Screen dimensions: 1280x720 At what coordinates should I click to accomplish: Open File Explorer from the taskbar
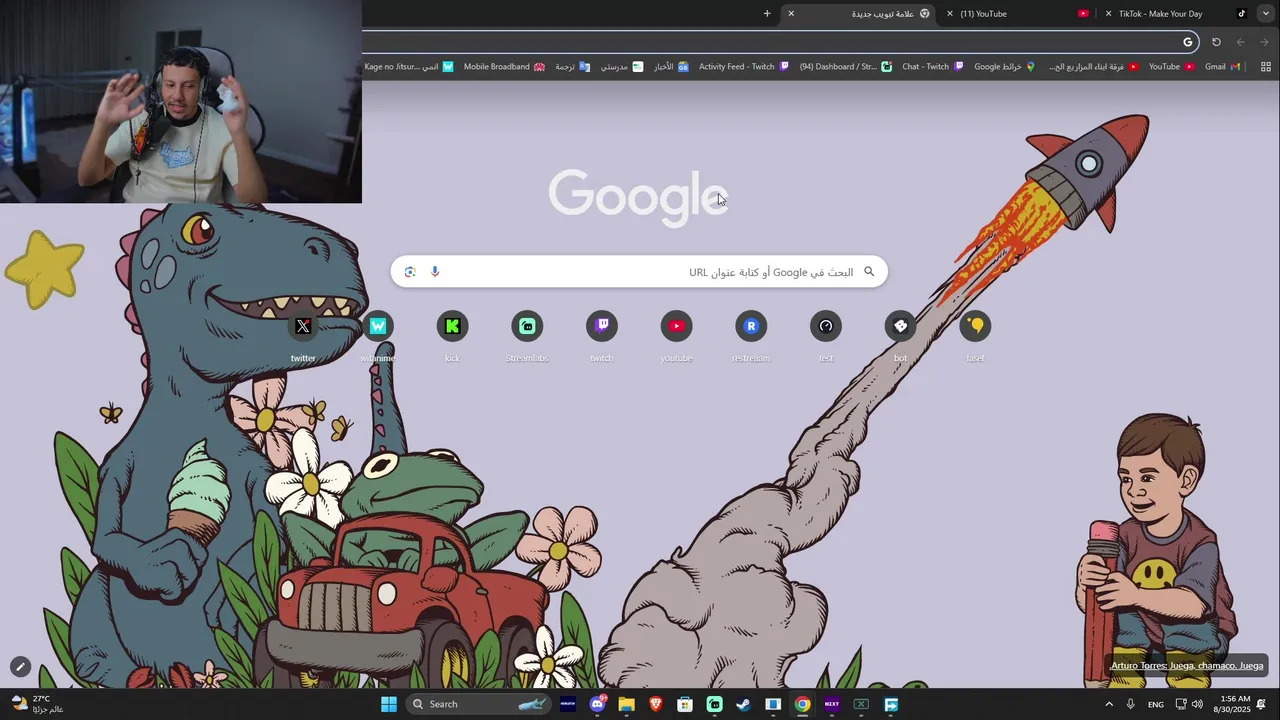pyautogui.click(x=627, y=704)
